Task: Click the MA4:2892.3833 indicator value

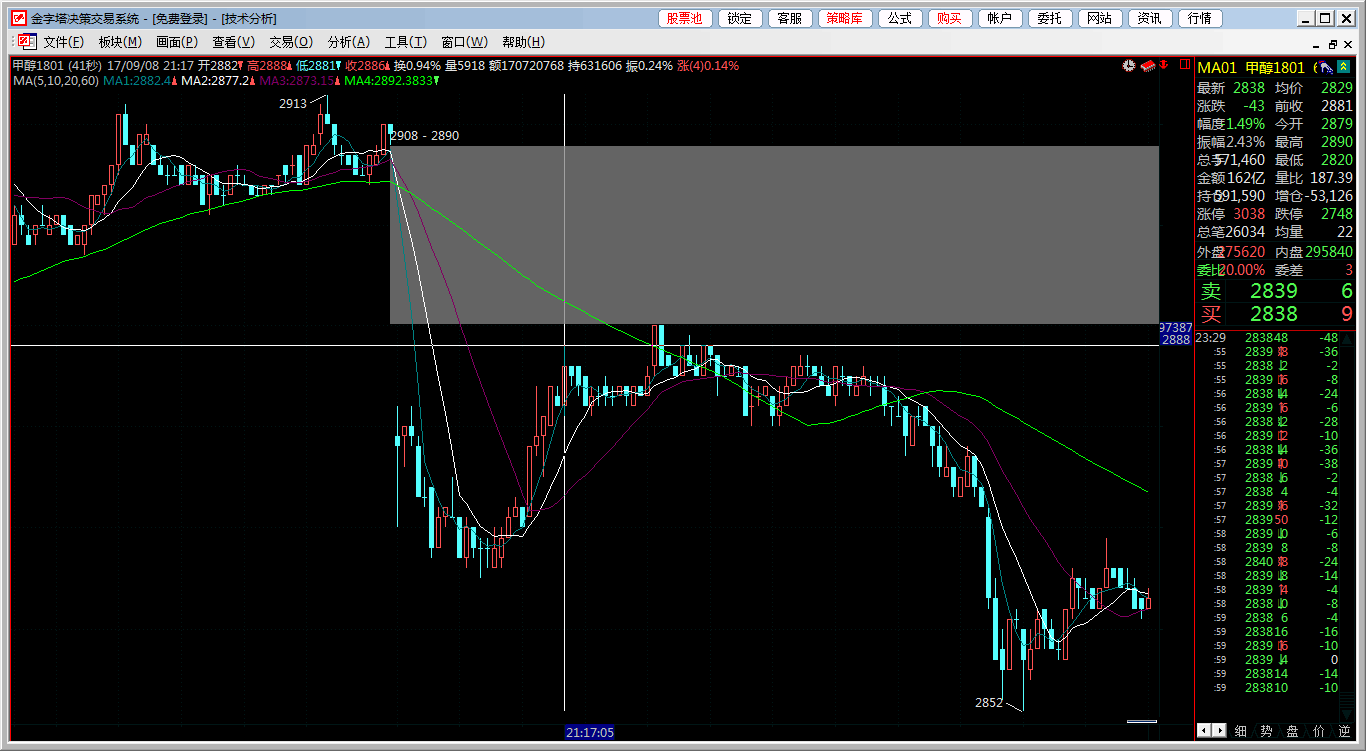Action: (x=388, y=81)
